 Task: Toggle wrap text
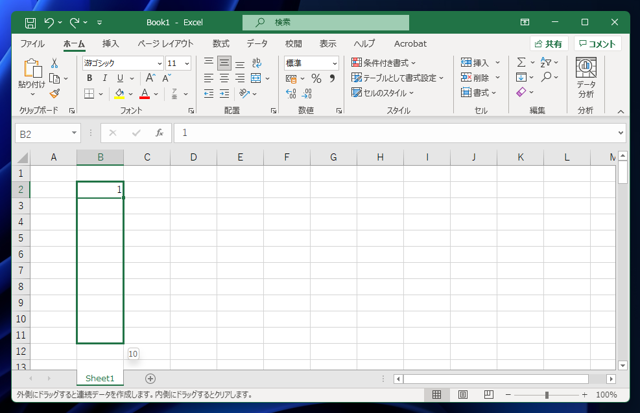tap(257, 62)
